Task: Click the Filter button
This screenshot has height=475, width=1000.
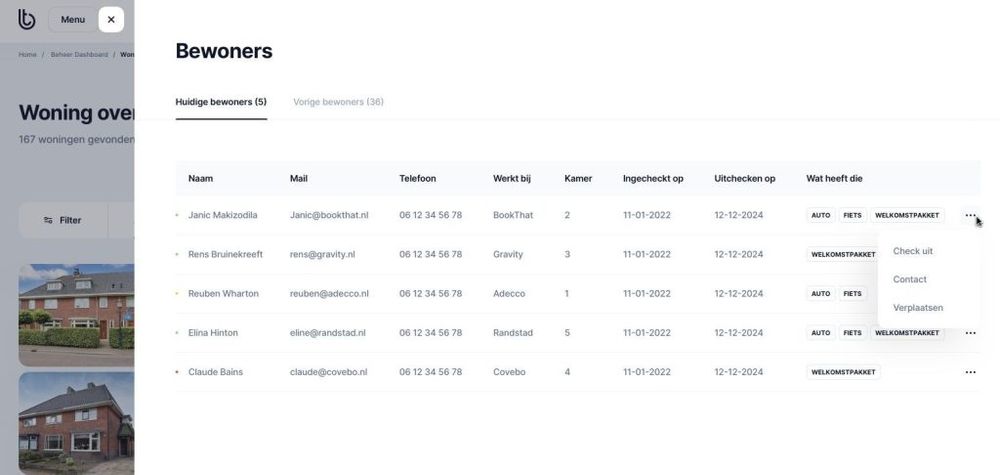Action: click(64, 220)
